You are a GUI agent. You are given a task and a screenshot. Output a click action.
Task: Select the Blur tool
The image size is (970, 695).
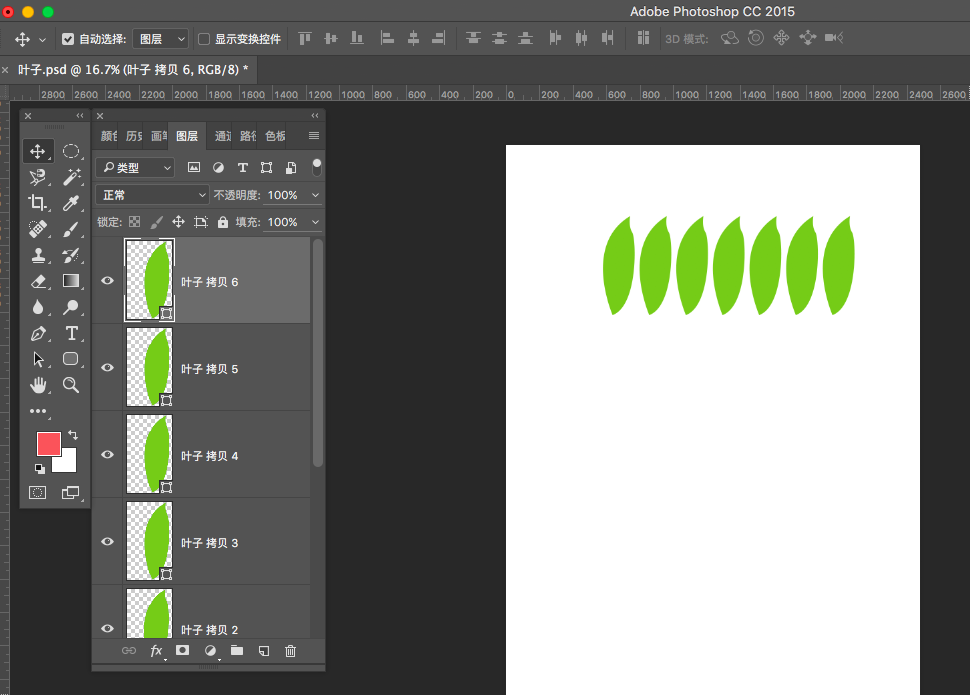click(38, 307)
